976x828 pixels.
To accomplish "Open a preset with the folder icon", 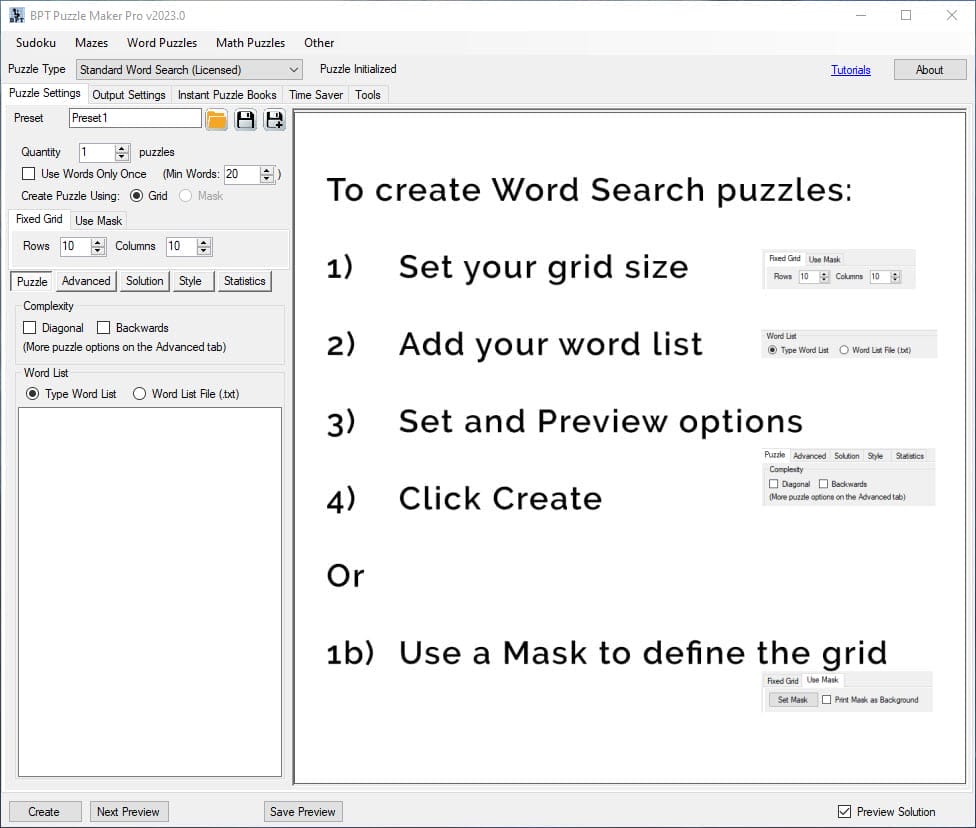I will point(217,120).
